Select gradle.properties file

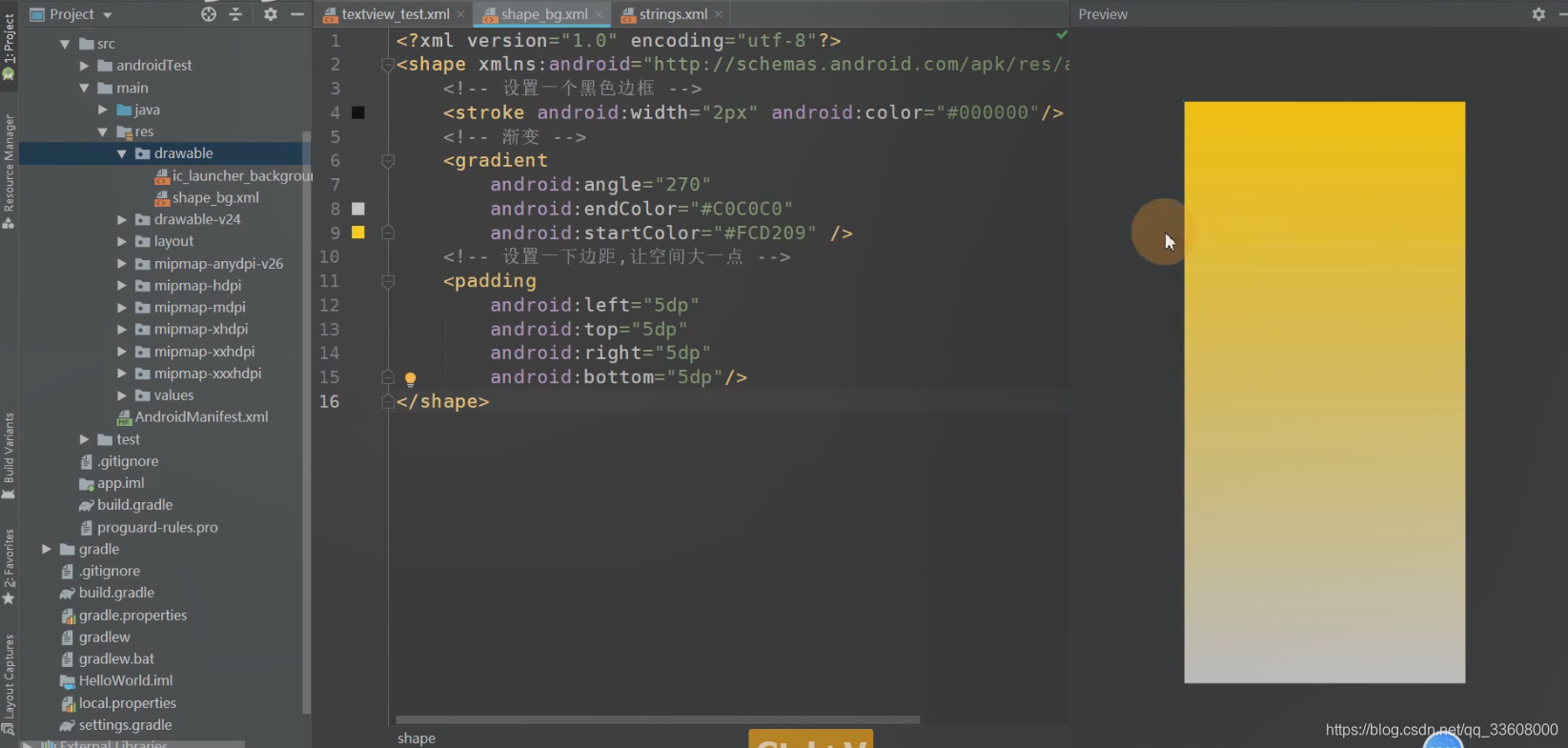(124, 616)
